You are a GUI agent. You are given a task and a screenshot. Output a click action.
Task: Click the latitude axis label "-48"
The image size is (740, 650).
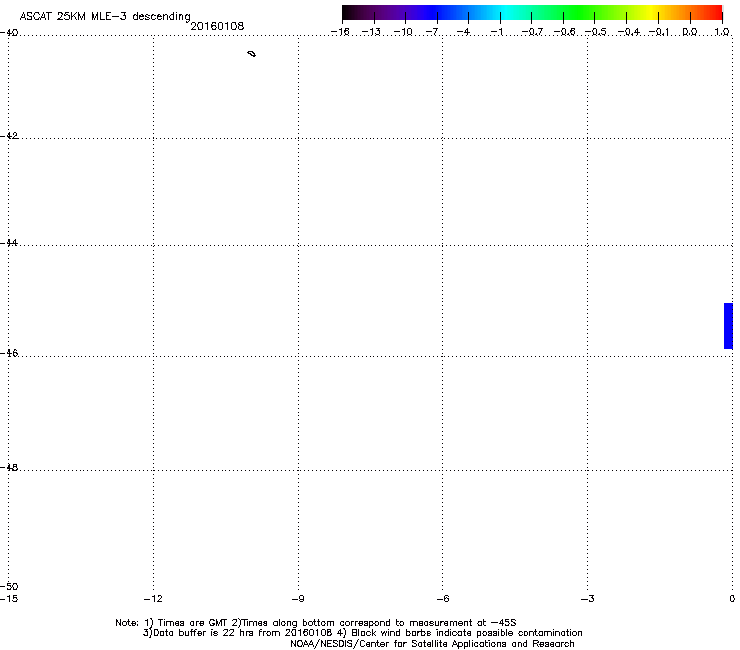[9, 467]
